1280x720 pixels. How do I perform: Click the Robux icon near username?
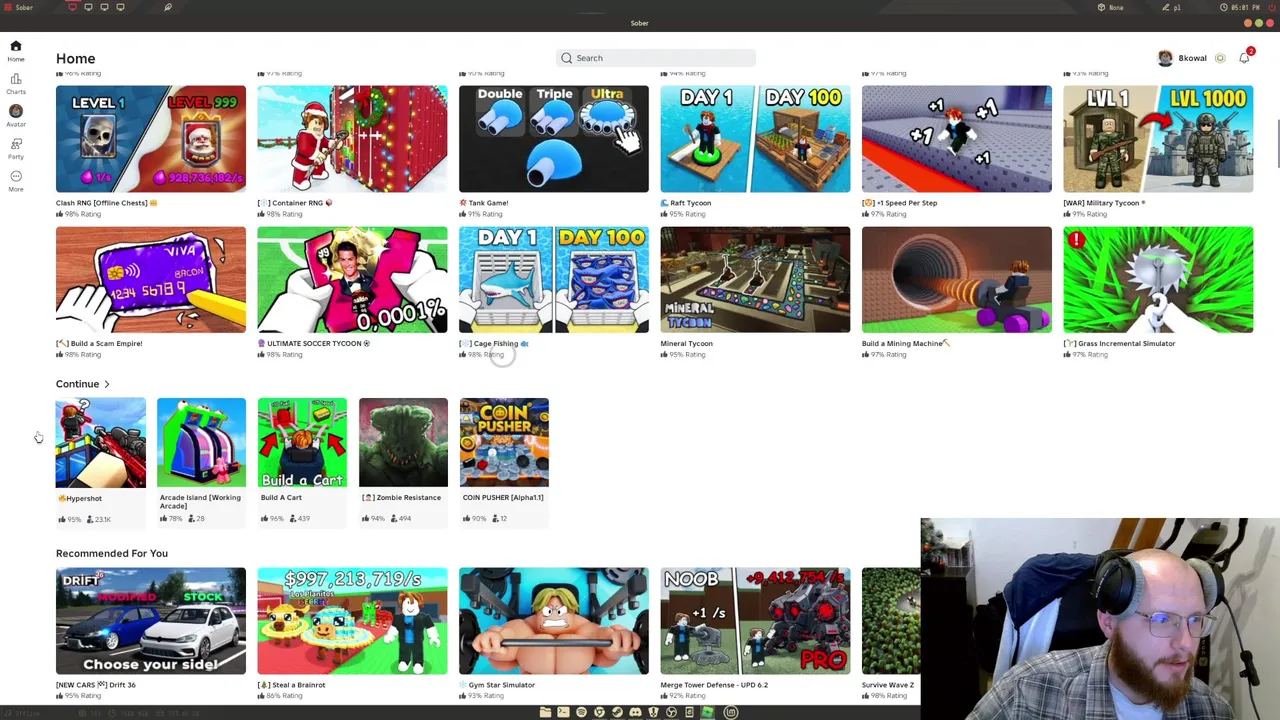point(1220,58)
